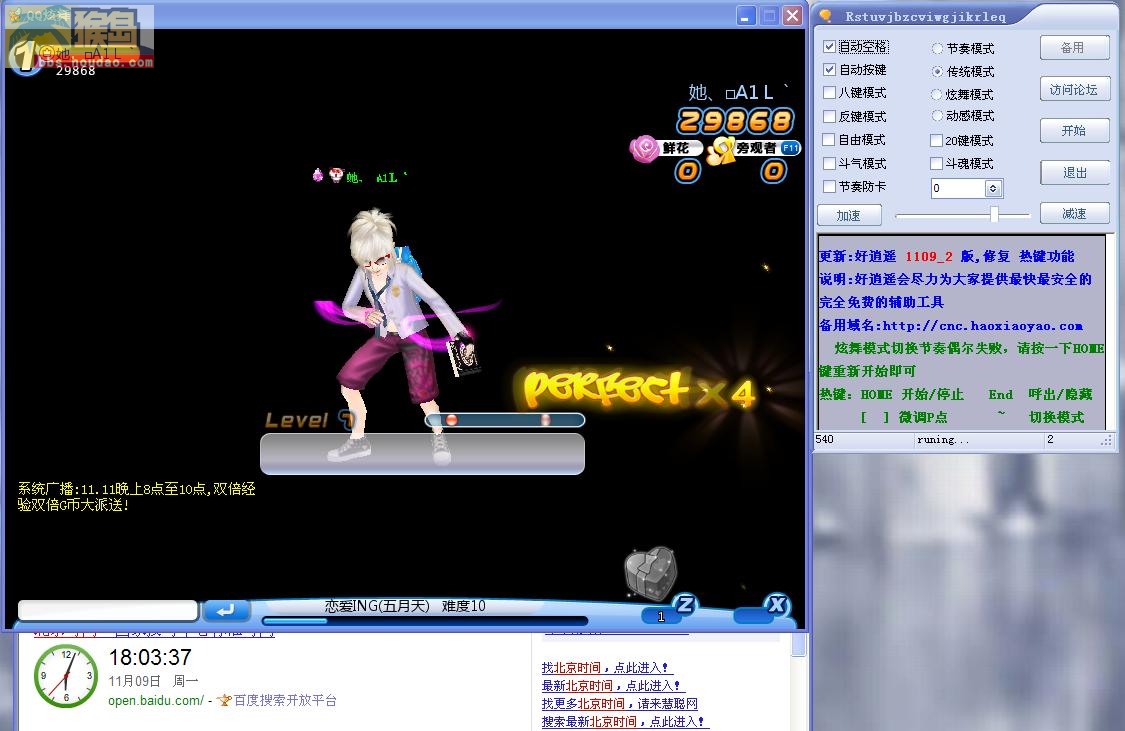Select the 传统模式 radio button
Screen dimensions: 1125x731
937,72
